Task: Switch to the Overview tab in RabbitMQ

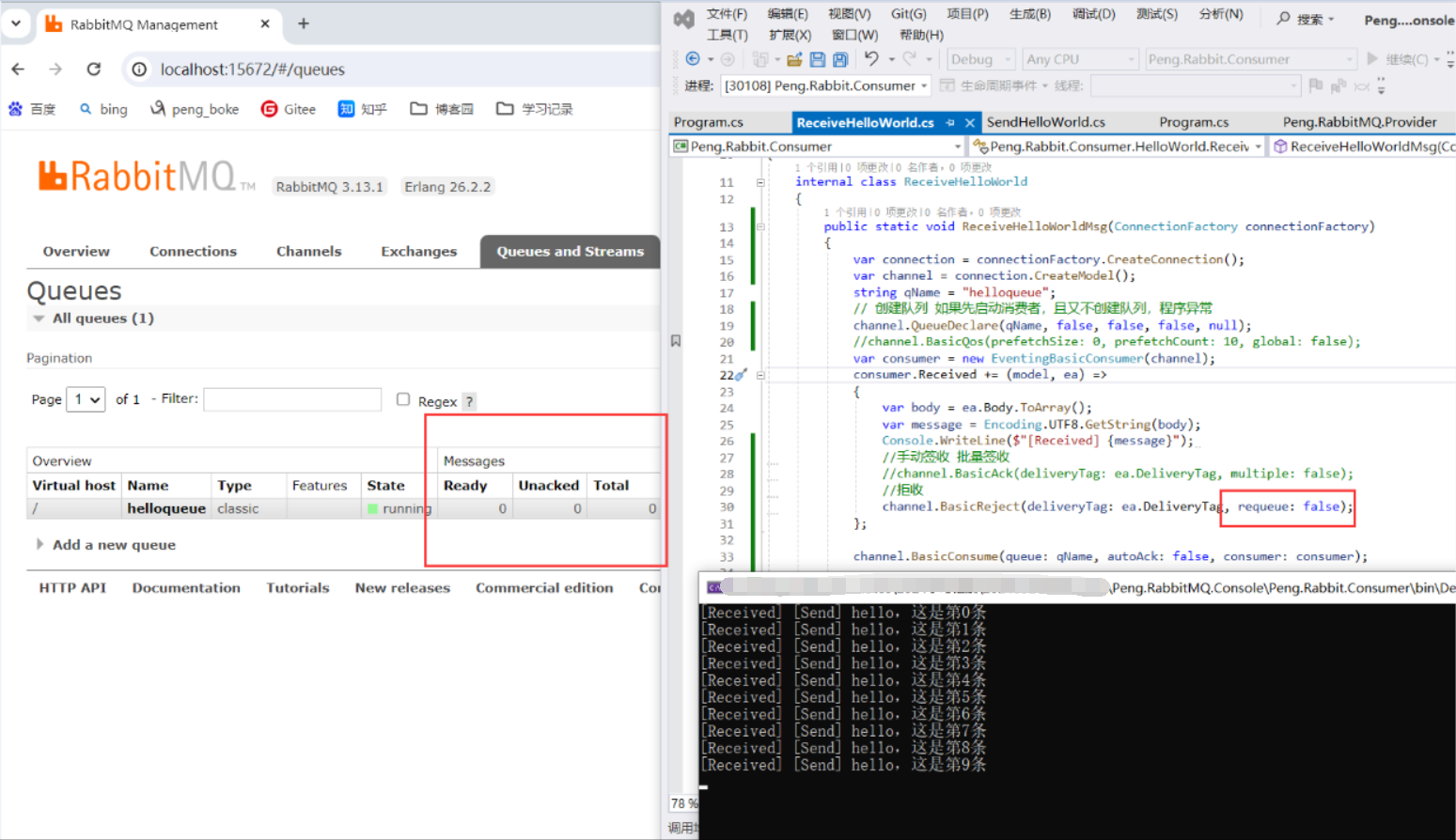Action: click(76, 251)
